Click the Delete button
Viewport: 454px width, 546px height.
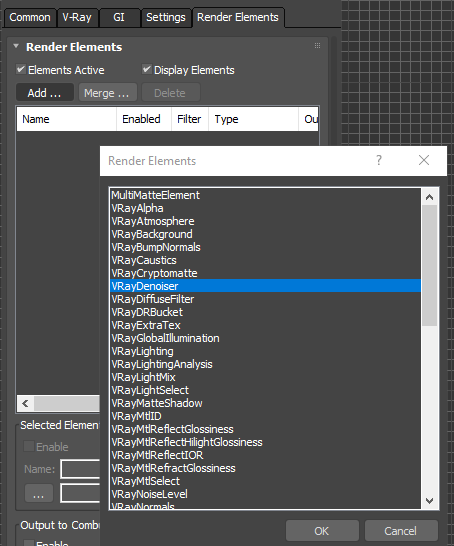[171, 93]
